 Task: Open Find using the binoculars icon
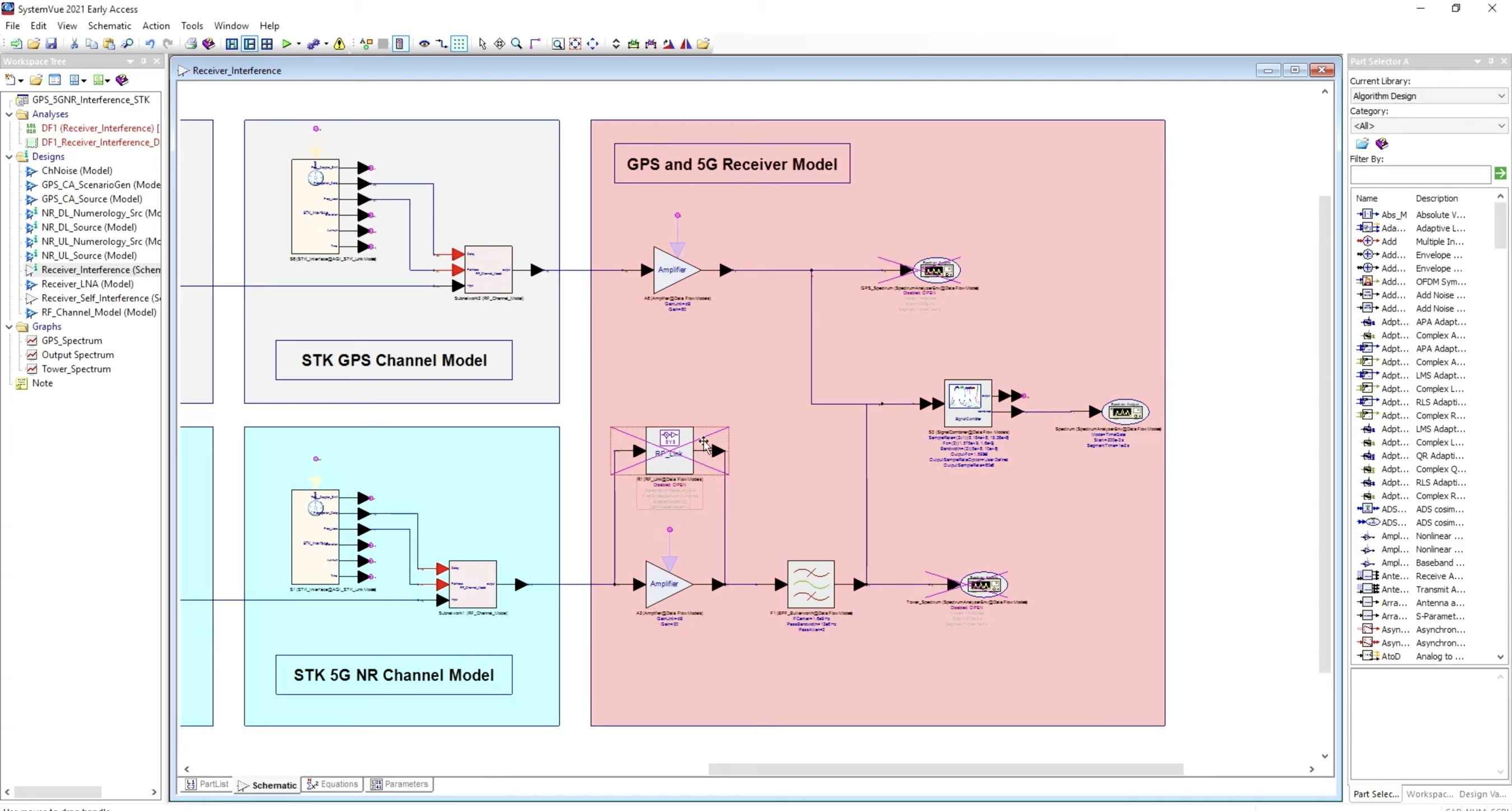pyautogui.click(x=127, y=44)
